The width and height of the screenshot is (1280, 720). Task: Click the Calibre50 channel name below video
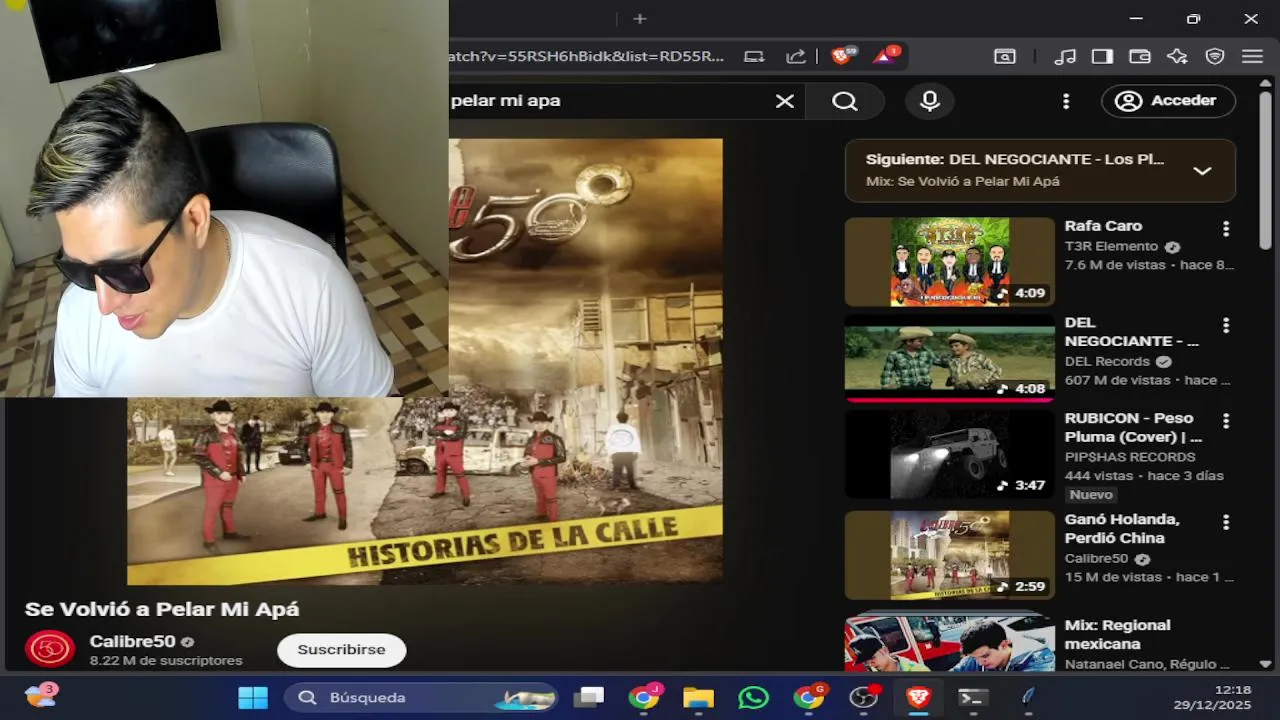(132, 641)
